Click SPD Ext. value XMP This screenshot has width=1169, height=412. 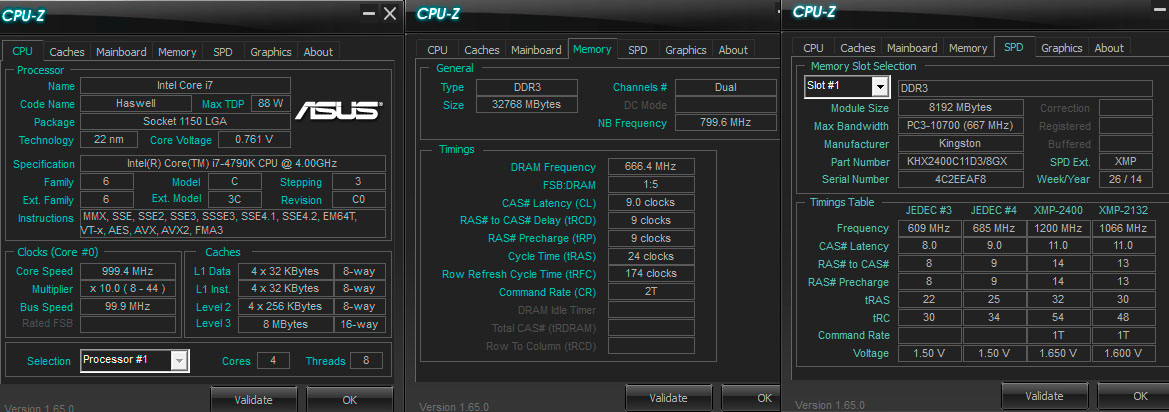[x=1126, y=162]
